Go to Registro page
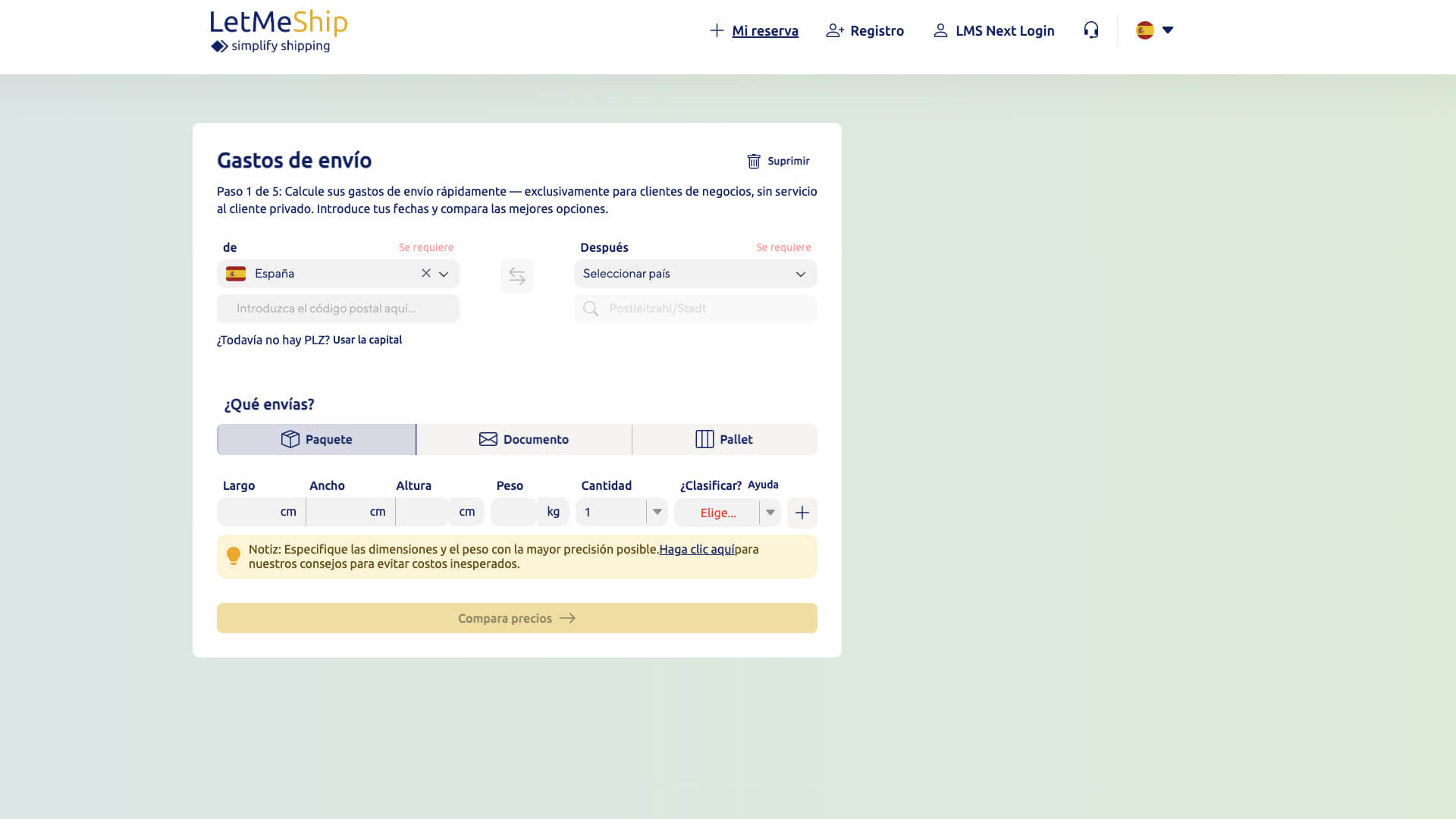 tap(877, 30)
